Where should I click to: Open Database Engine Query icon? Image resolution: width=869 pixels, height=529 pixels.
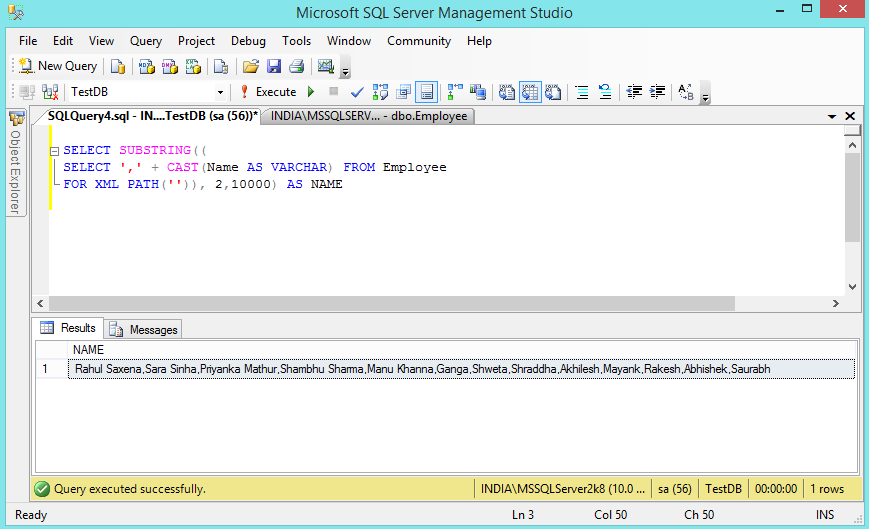point(117,66)
